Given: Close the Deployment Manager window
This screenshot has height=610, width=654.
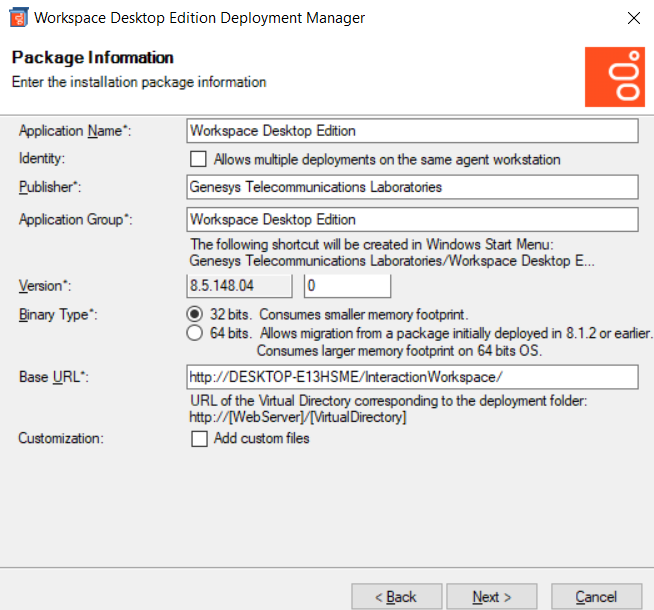Looking at the screenshot, I should 633,18.
